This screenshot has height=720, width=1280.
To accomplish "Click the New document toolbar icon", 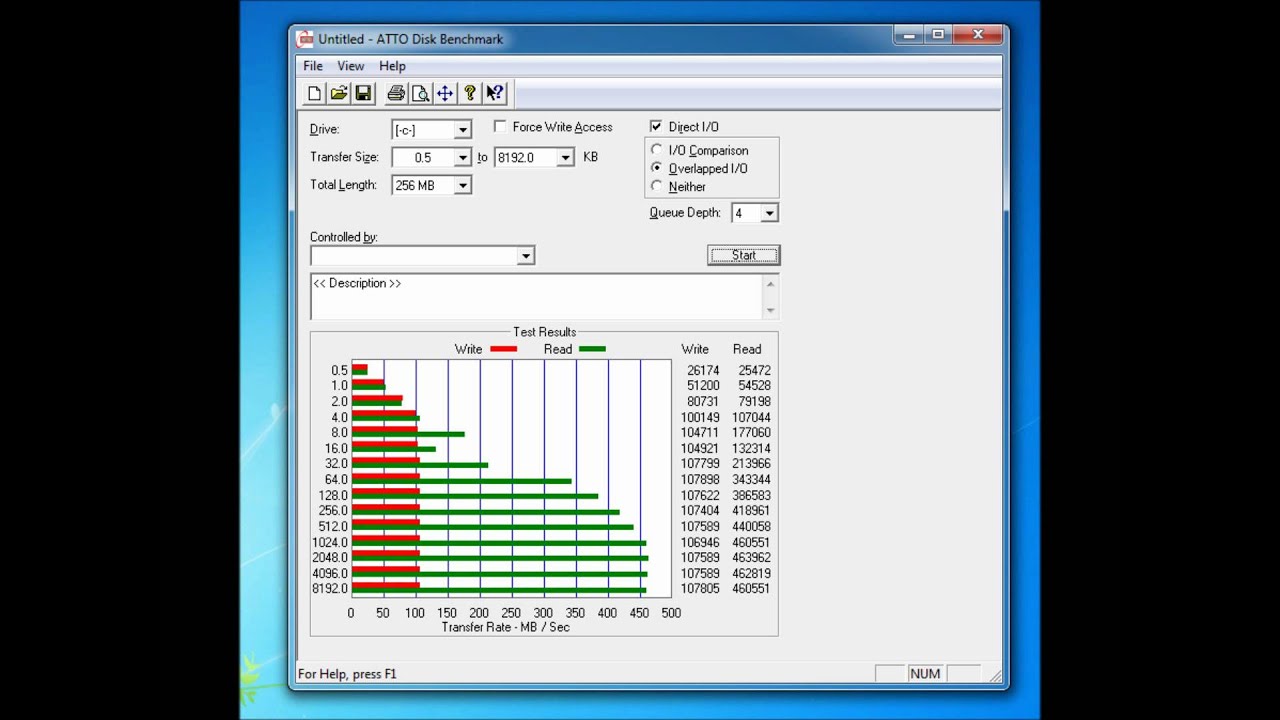I will point(314,93).
